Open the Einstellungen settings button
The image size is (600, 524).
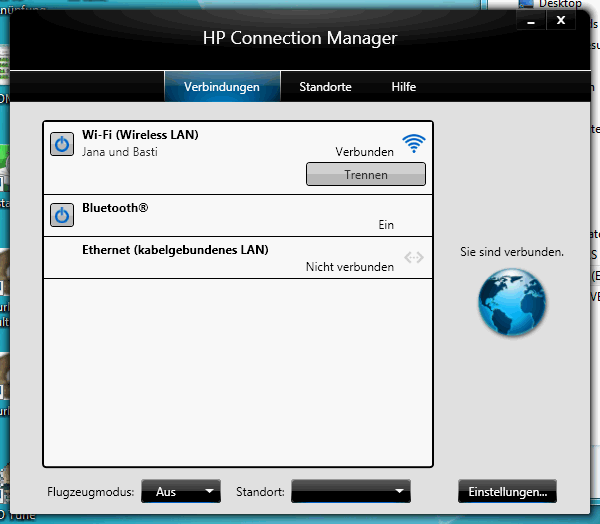507,491
